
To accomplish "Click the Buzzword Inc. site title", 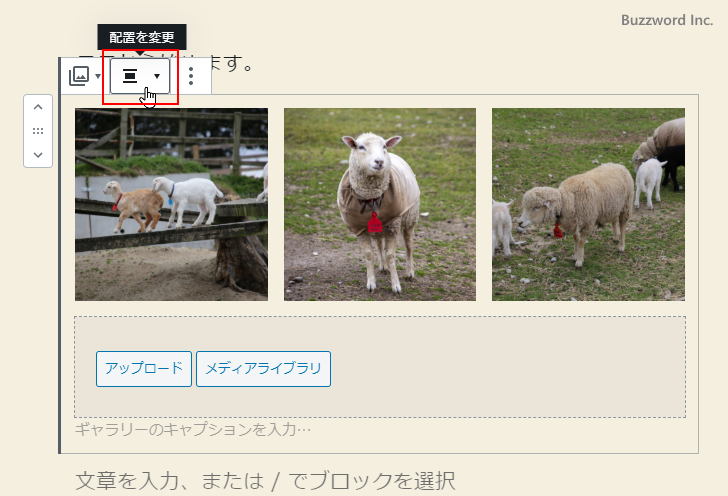I will pos(667,20).
